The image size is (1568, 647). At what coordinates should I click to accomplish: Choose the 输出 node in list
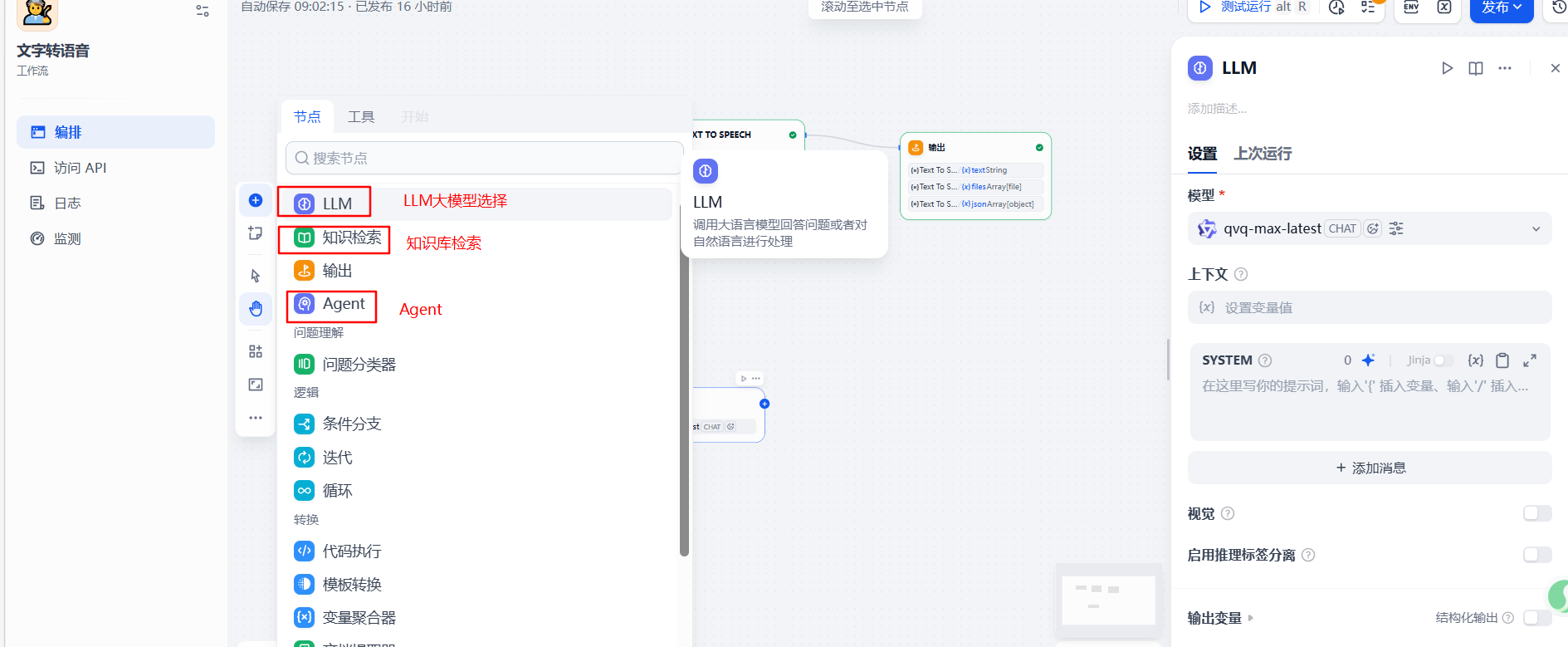click(479, 271)
